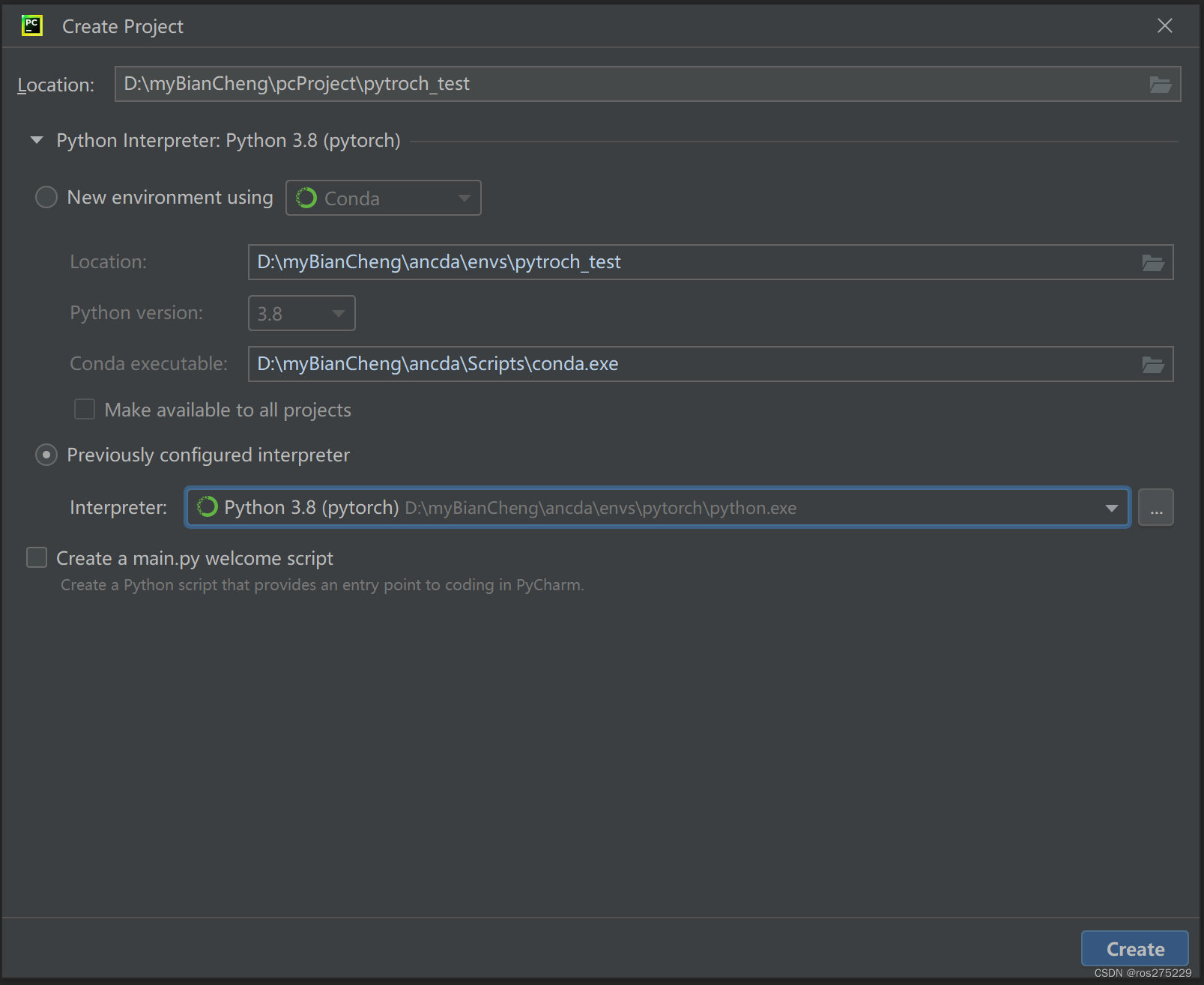Browse for the Conda executable file

[x=1153, y=364]
